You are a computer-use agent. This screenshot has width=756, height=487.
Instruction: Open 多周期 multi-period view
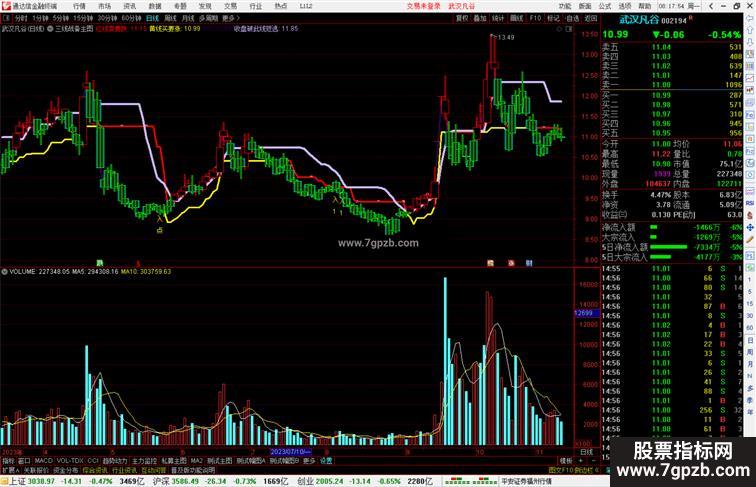(x=208, y=18)
